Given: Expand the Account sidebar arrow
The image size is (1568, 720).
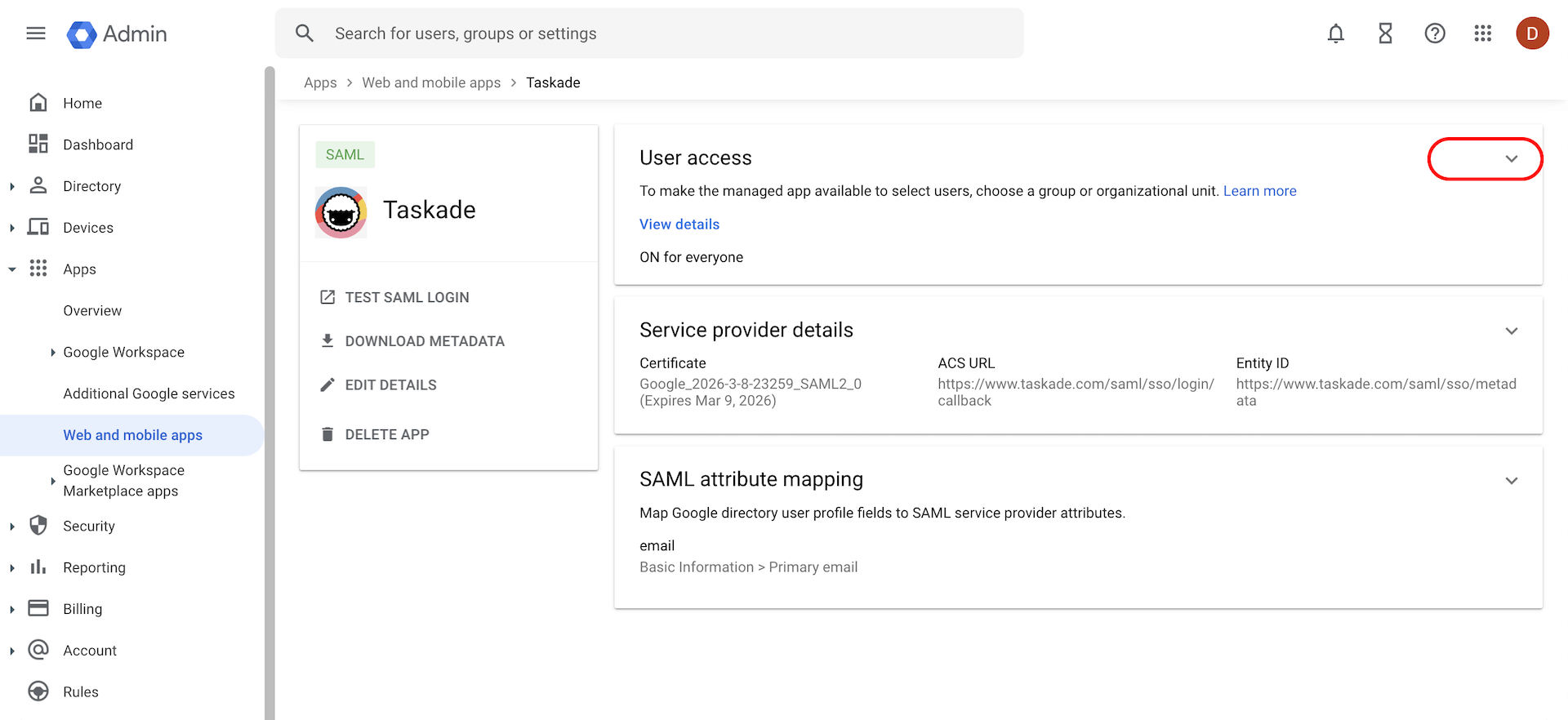Looking at the screenshot, I should tap(12, 651).
